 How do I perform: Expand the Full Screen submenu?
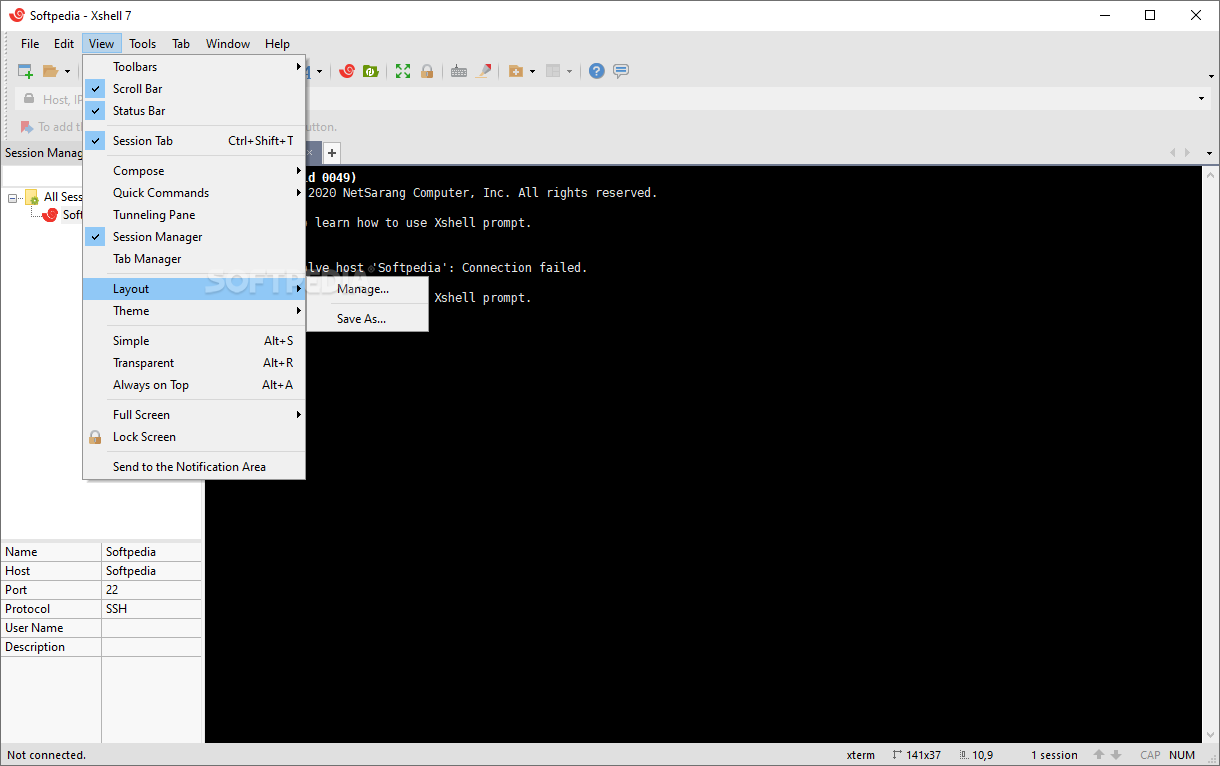pos(194,415)
